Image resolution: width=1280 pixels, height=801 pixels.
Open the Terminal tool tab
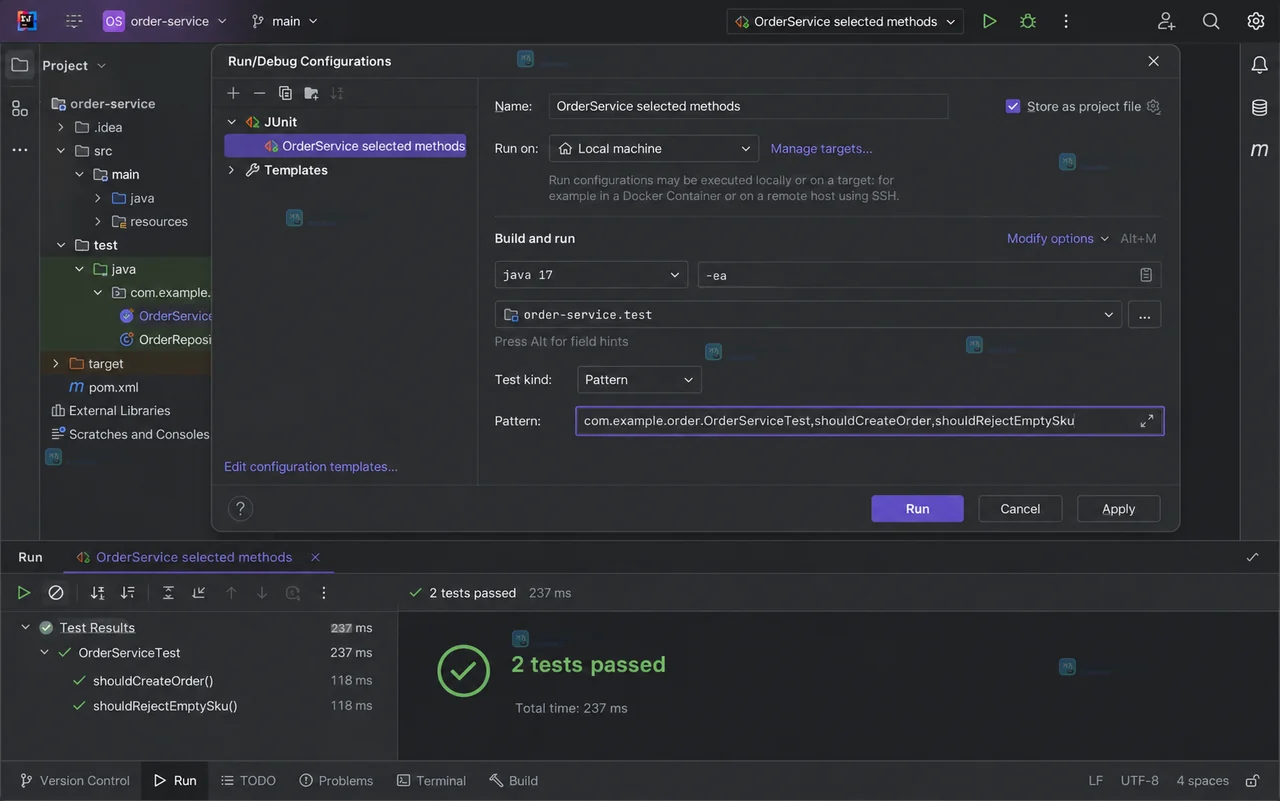coord(431,781)
